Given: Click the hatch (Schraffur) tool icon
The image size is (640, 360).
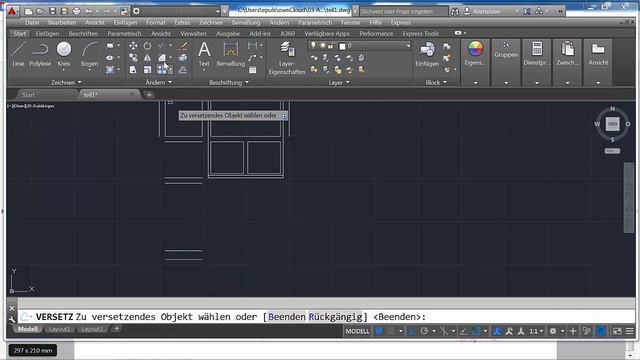Looking at the screenshot, I should [110, 70].
